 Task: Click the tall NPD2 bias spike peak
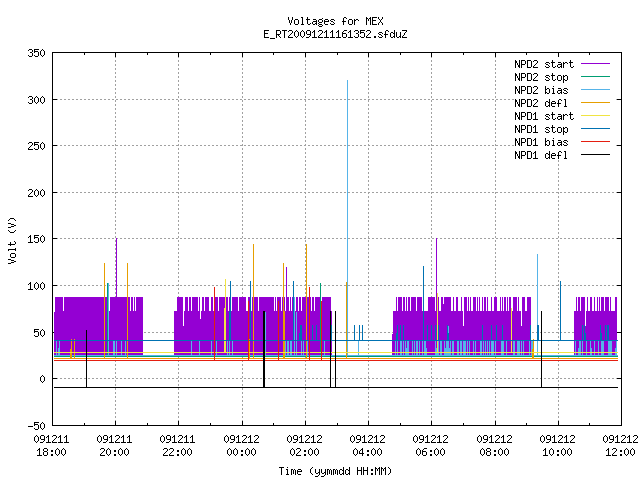pyautogui.click(x=347, y=81)
